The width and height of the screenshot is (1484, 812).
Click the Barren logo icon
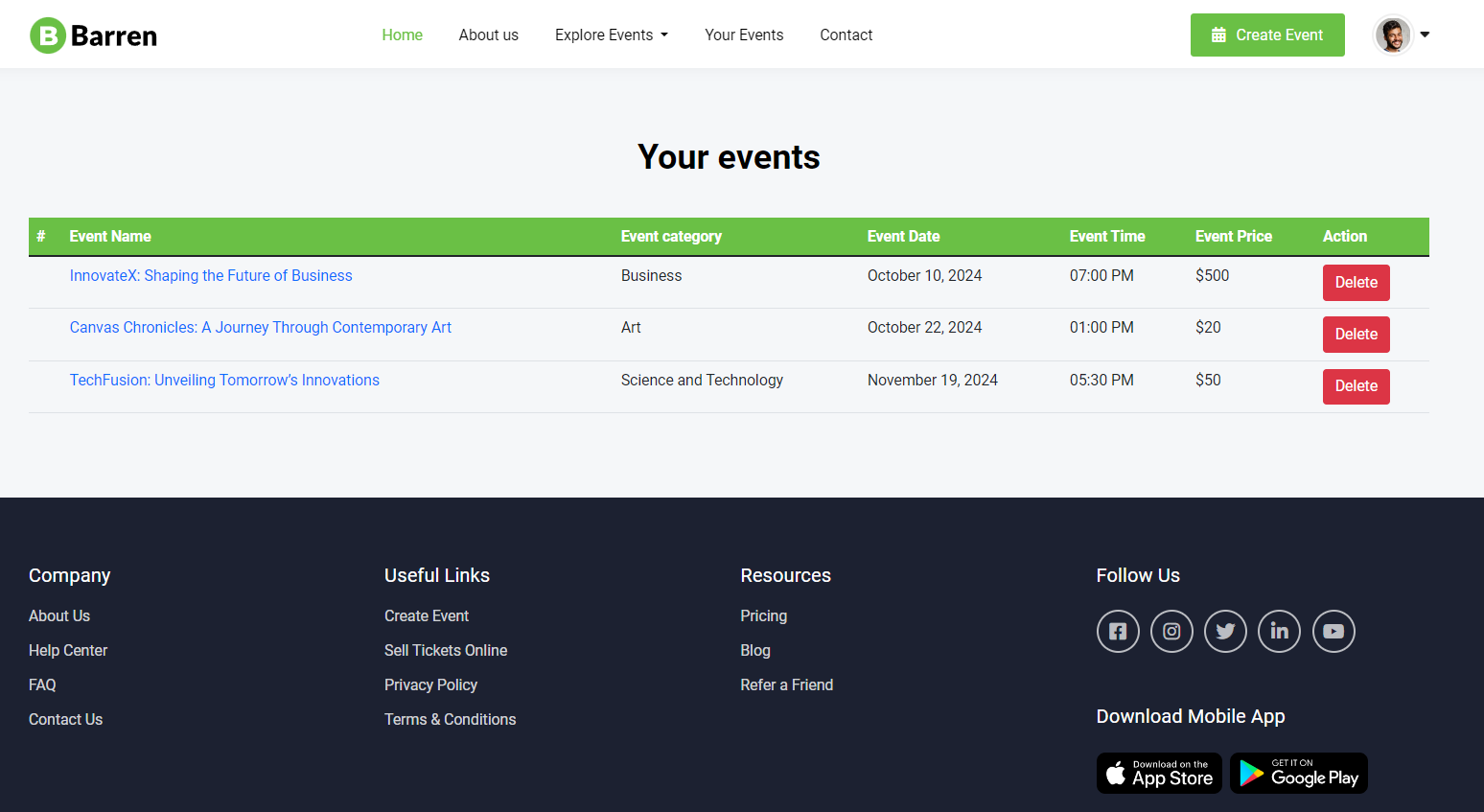(x=48, y=35)
